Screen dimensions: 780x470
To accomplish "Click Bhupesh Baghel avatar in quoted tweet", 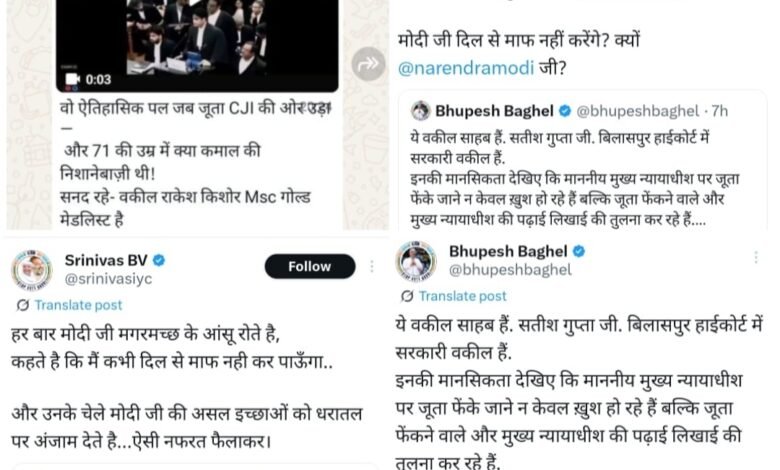I will click(420, 110).
